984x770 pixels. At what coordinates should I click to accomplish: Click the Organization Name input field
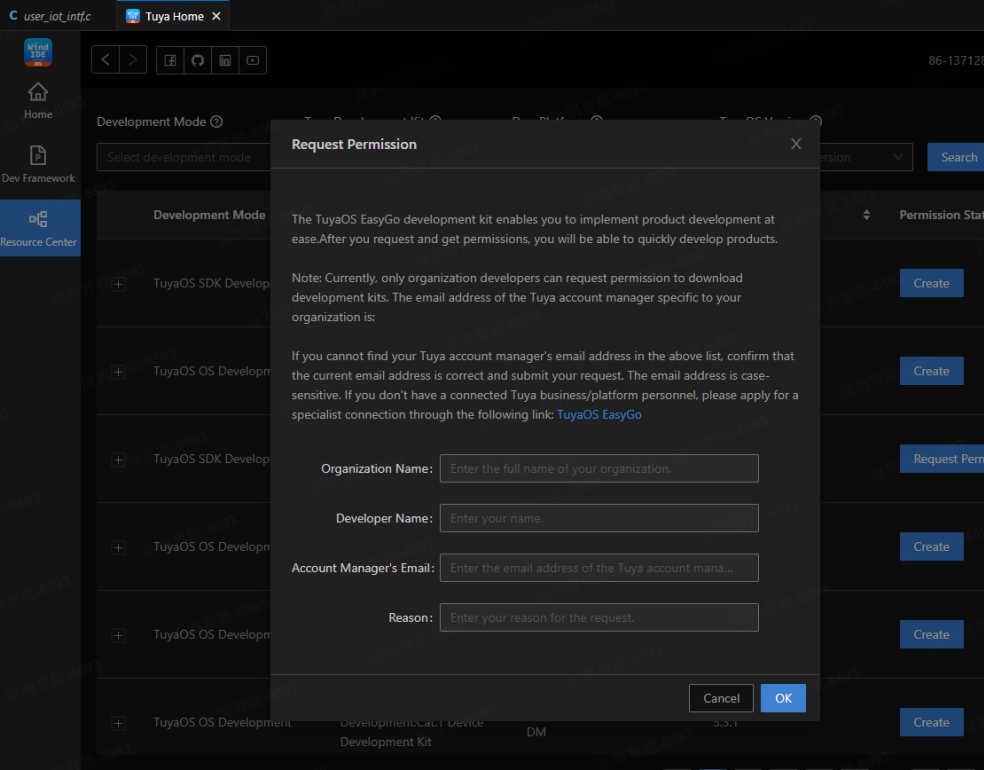coord(599,468)
